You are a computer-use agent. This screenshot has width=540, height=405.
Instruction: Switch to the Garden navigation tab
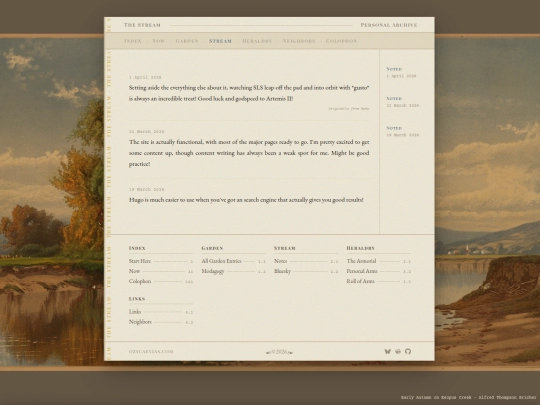click(x=187, y=41)
